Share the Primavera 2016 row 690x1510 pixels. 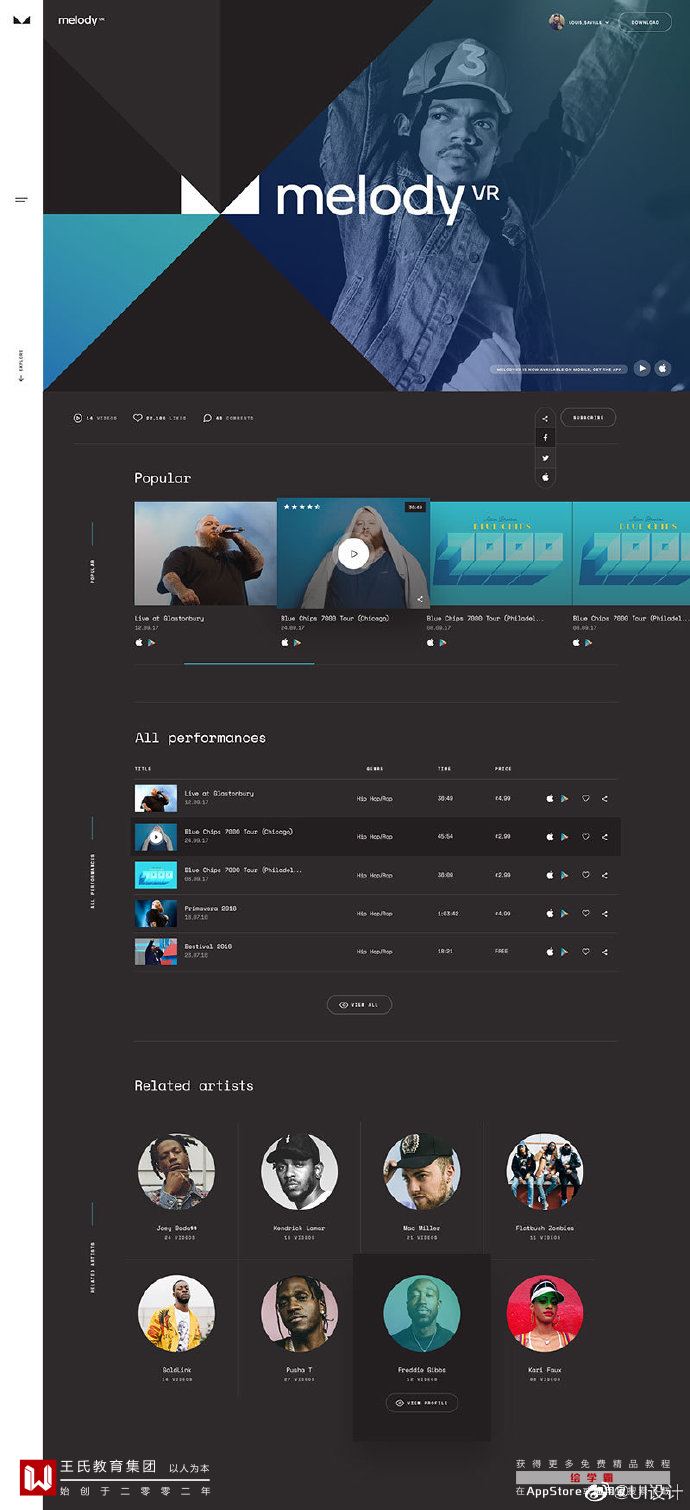[605, 913]
